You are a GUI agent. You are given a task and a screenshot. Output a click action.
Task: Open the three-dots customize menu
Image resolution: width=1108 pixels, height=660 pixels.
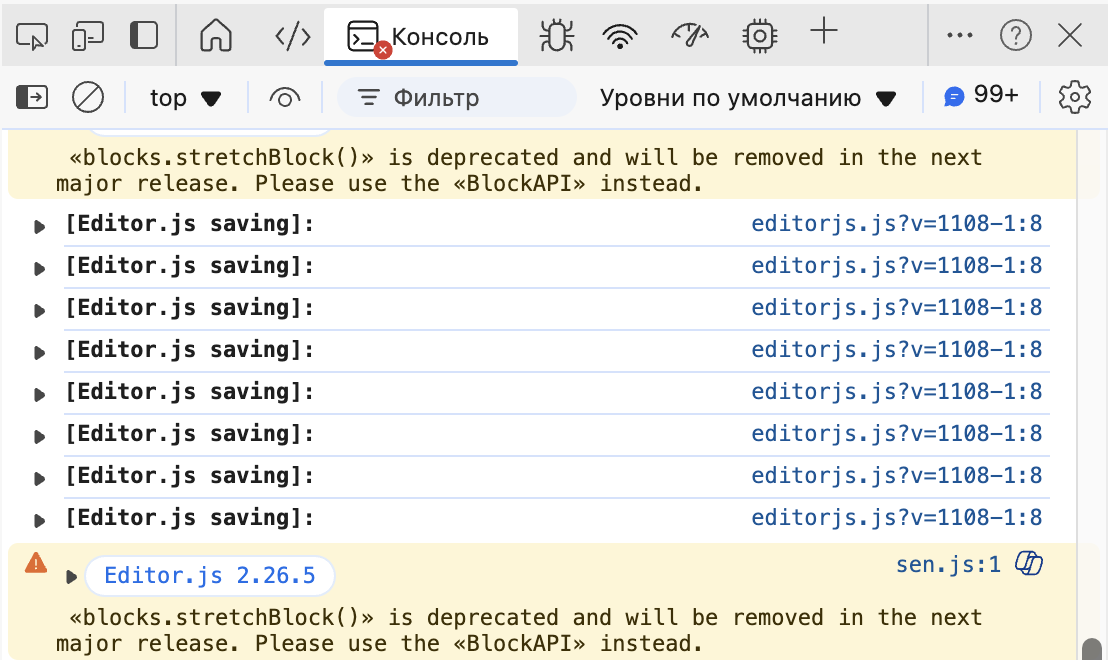(x=959, y=37)
